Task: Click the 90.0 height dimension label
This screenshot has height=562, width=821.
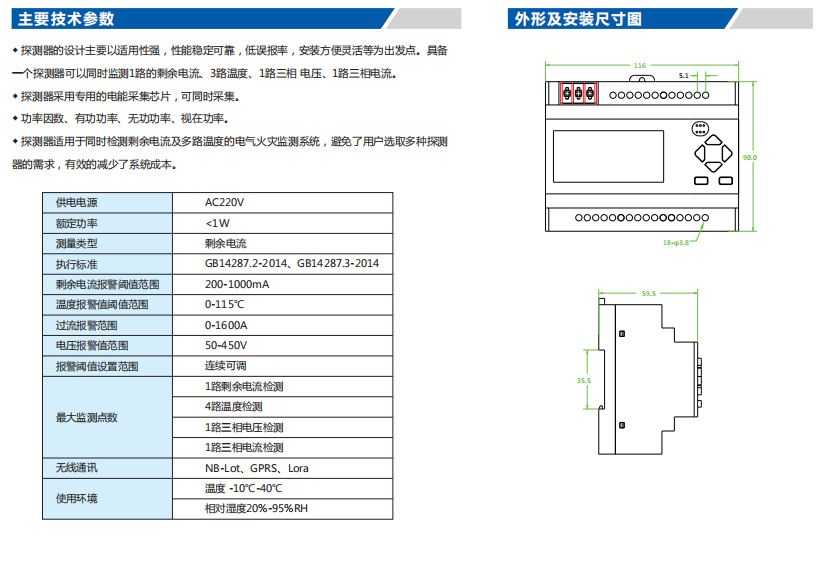Action: tap(751, 157)
